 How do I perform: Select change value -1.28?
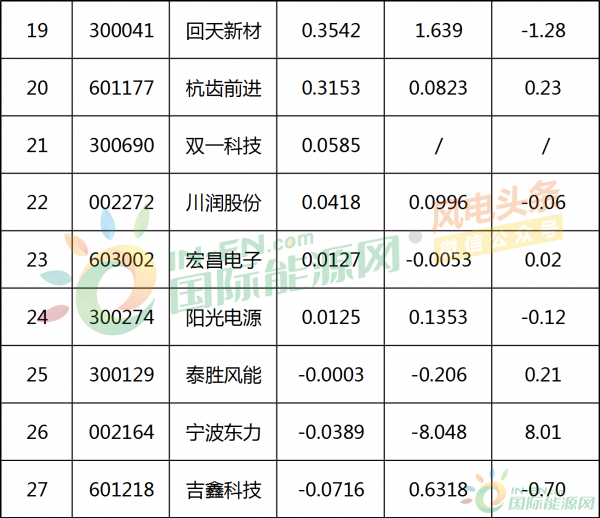point(543,31)
